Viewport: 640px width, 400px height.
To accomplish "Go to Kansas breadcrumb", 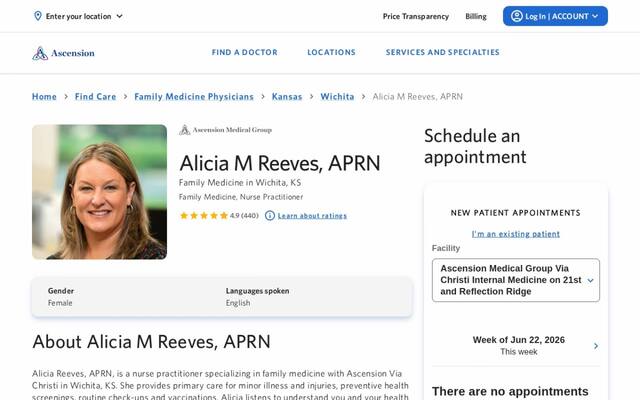I will pyautogui.click(x=287, y=97).
